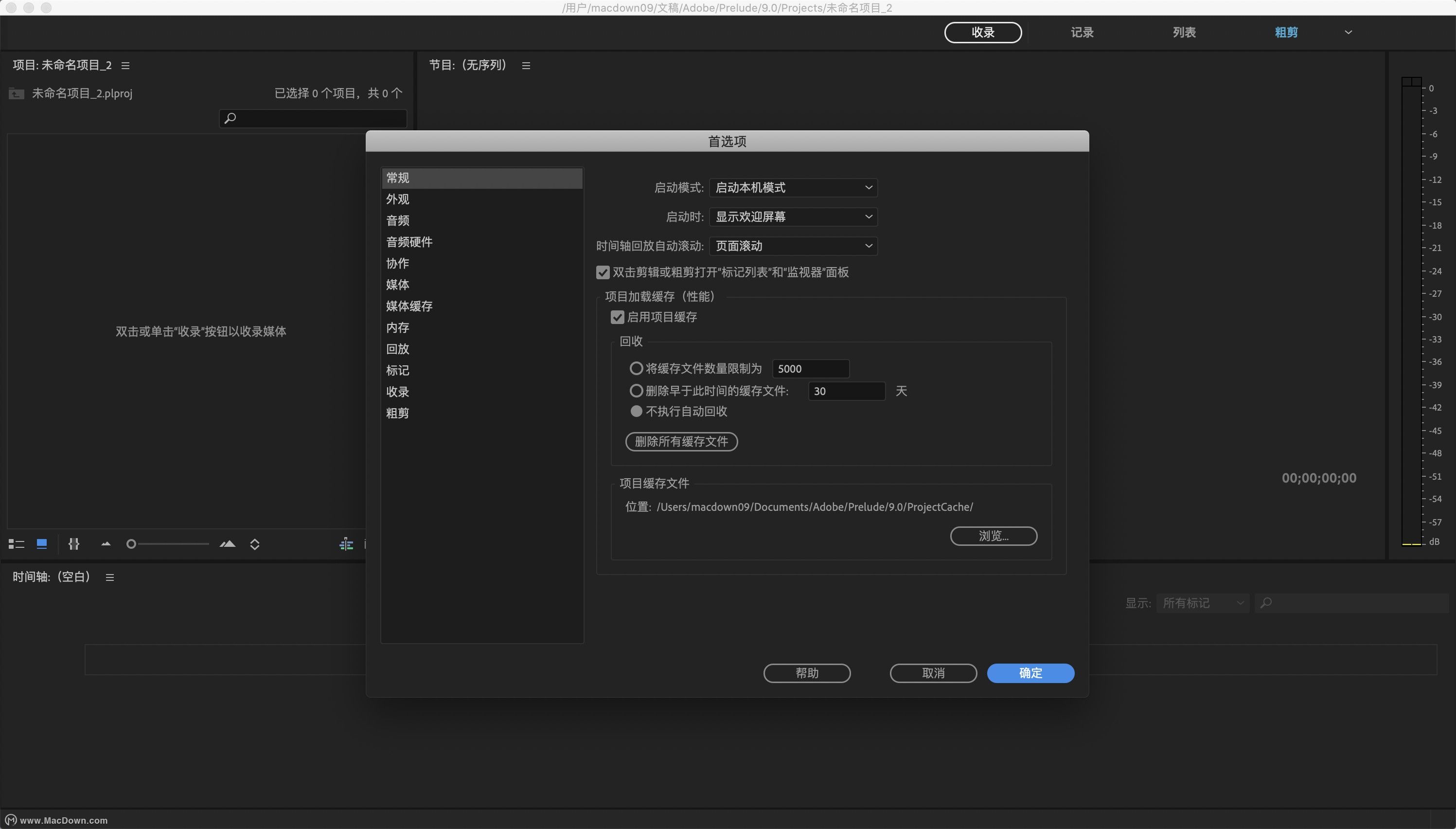The image size is (1456, 829).
Task: Click 取消 to dismiss preferences
Action: tap(933, 673)
